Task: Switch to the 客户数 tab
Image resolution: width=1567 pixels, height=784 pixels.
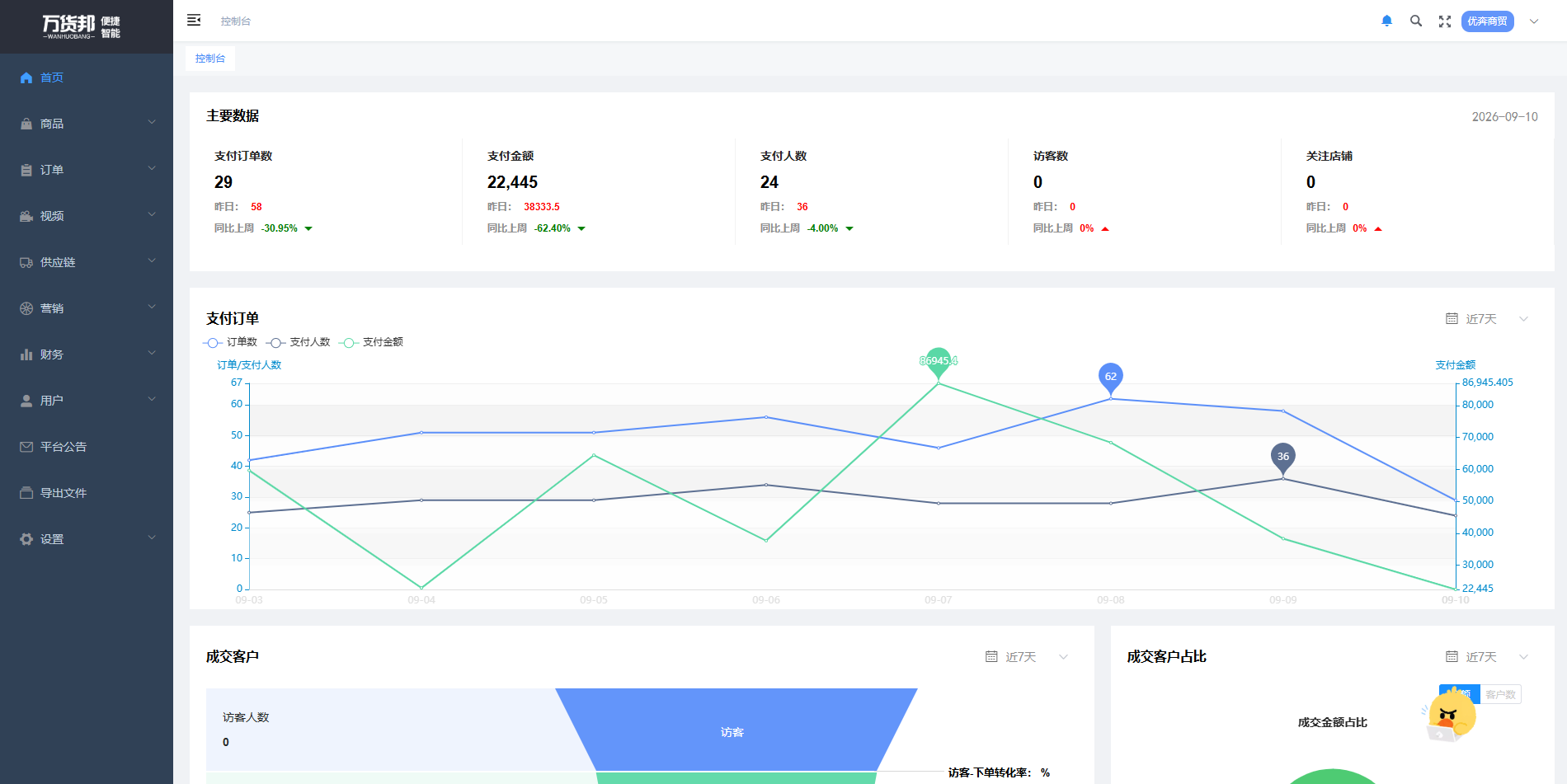Action: point(1501,695)
